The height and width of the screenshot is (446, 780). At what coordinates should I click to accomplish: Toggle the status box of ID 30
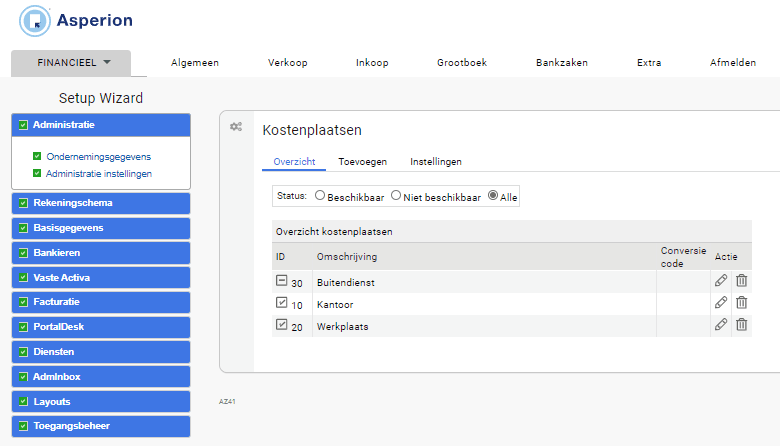pos(282,280)
